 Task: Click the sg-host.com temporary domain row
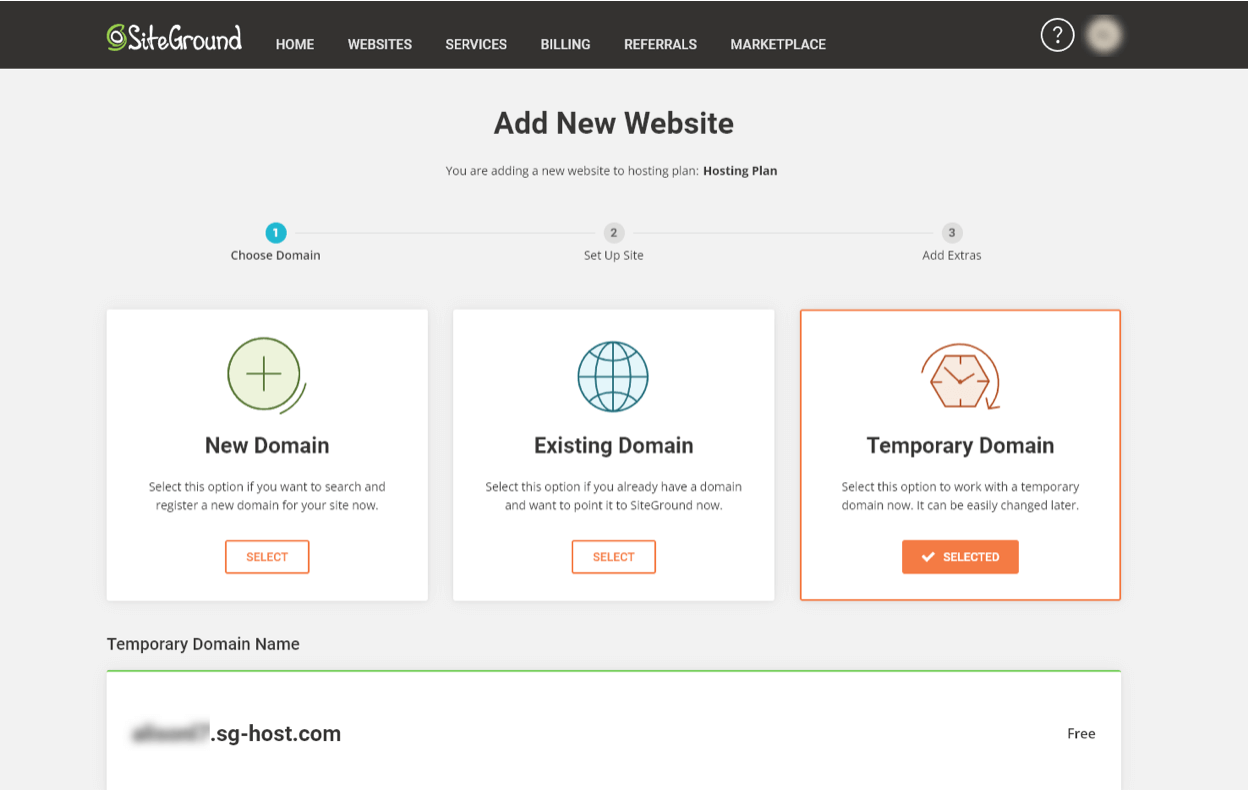(613, 733)
